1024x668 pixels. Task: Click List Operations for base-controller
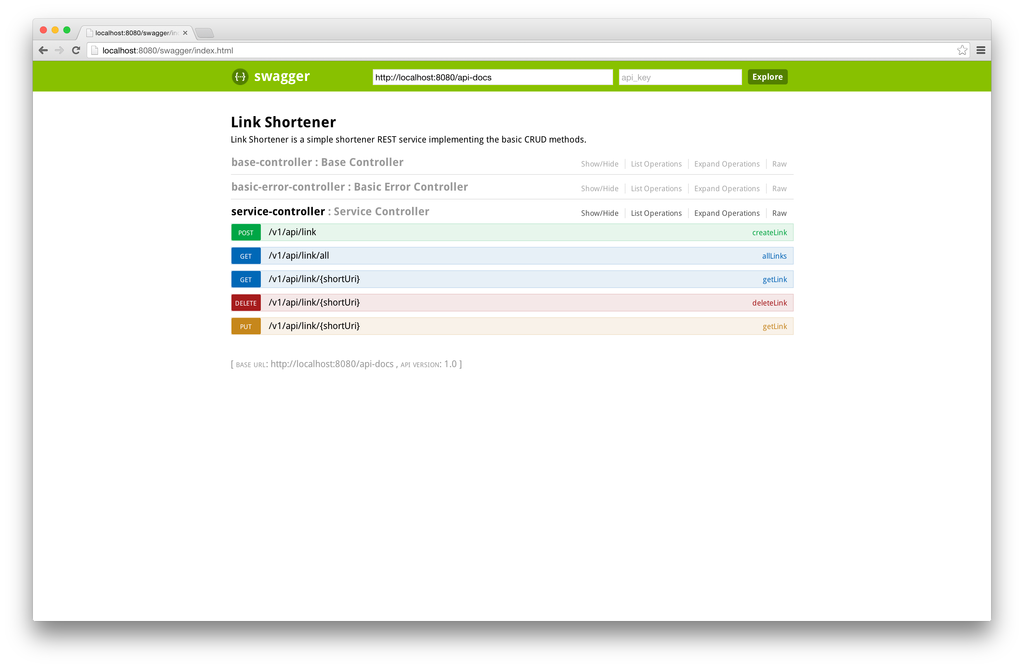(656, 164)
